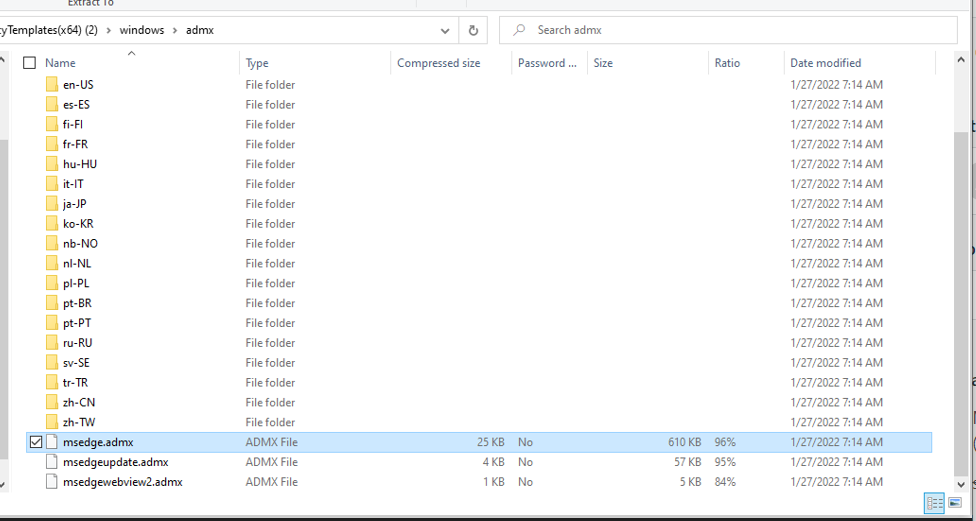The image size is (976, 521).
Task: Select the pl-PL folder icon
Action: [52, 284]
